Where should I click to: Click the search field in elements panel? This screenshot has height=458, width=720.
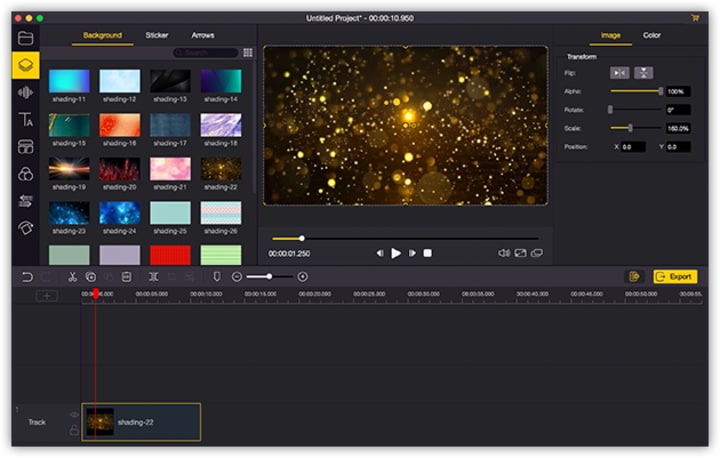pos(205,53)
